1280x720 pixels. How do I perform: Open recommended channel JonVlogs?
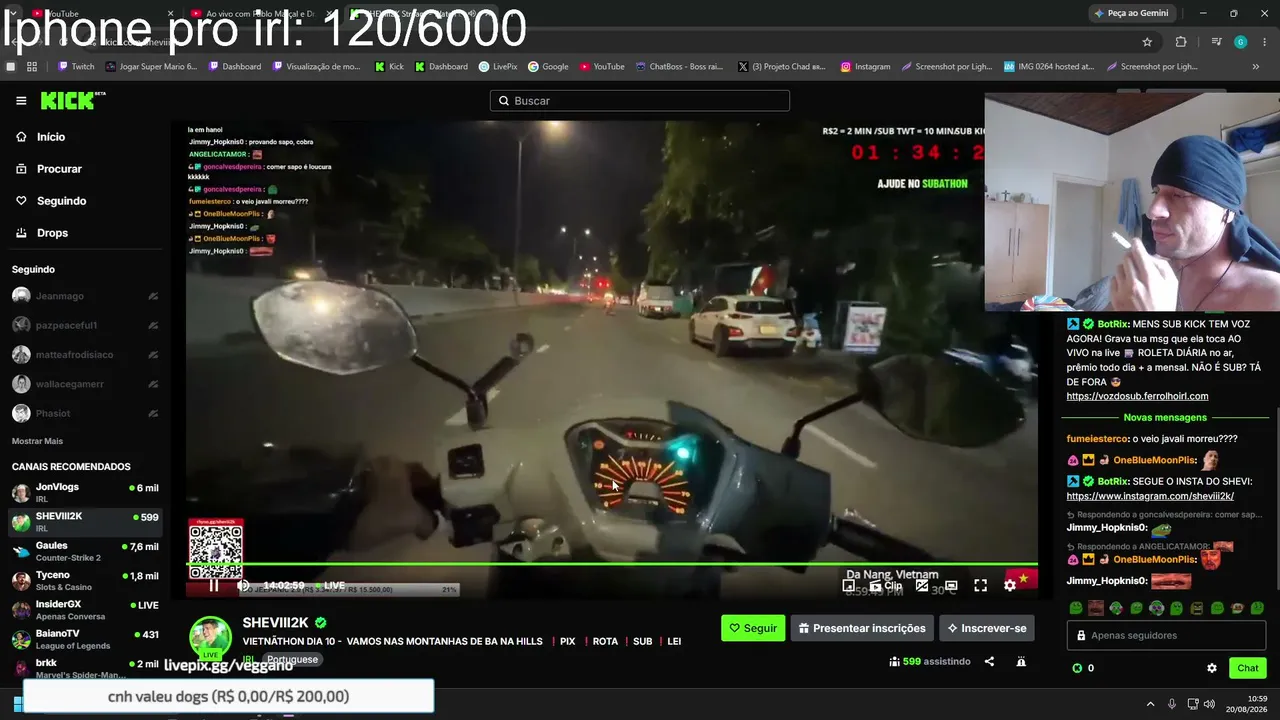pos(85,492)
